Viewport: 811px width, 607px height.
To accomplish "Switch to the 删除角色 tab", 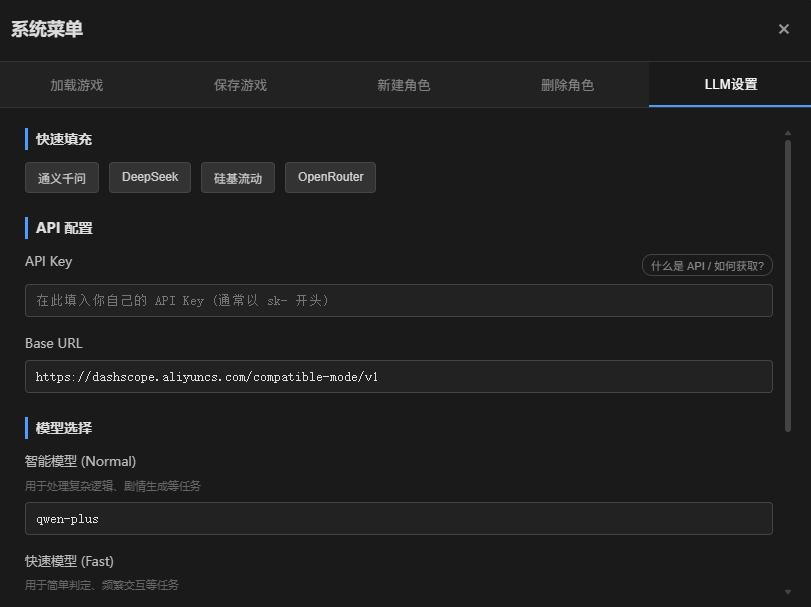I will (x=566, y=84).
